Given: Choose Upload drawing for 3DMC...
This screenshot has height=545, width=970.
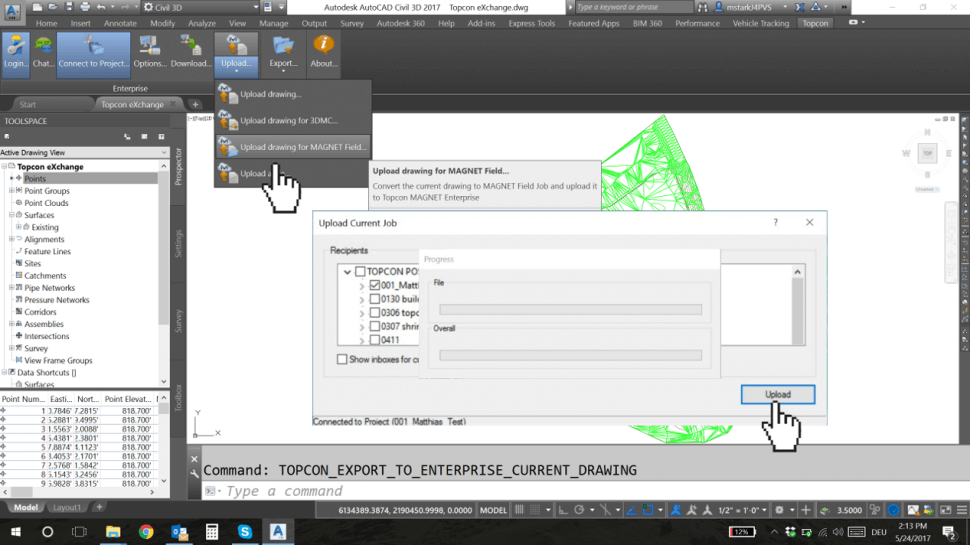Looking at the screenshot, I should pyautogui.click(x=293, y=121).
